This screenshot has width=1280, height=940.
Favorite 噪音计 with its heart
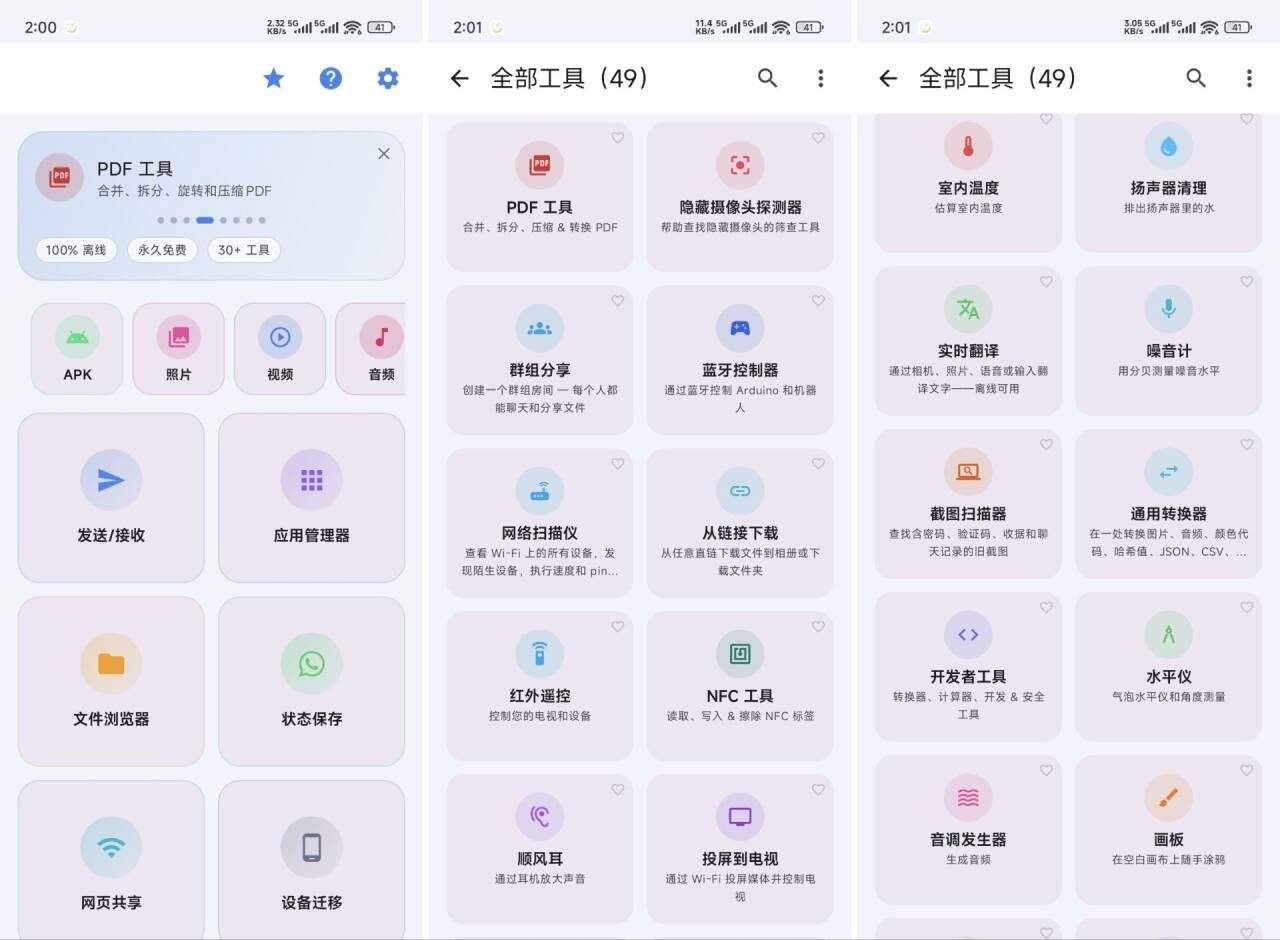click(1247, 282)
